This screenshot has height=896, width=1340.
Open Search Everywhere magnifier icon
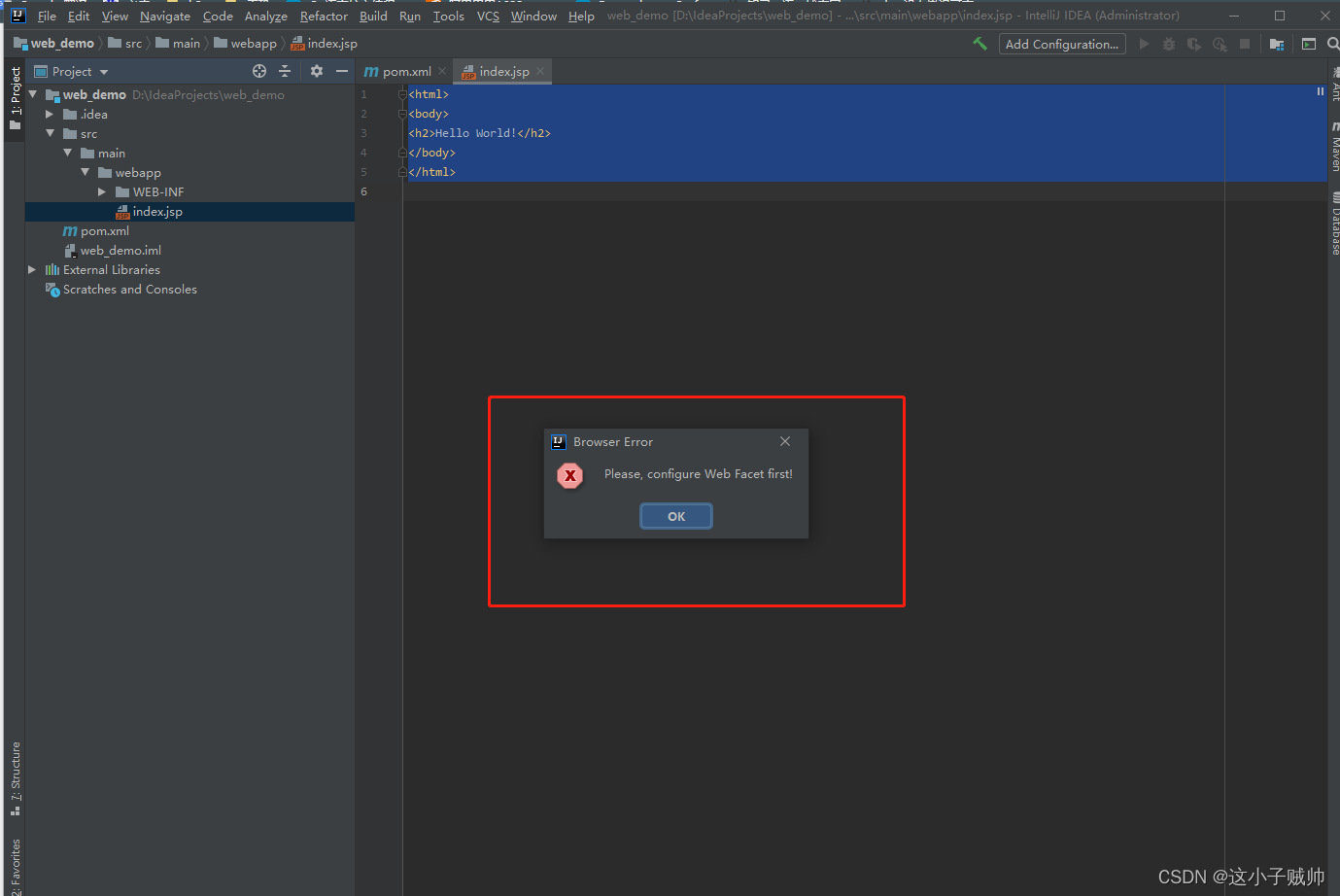click(1333, 44)
